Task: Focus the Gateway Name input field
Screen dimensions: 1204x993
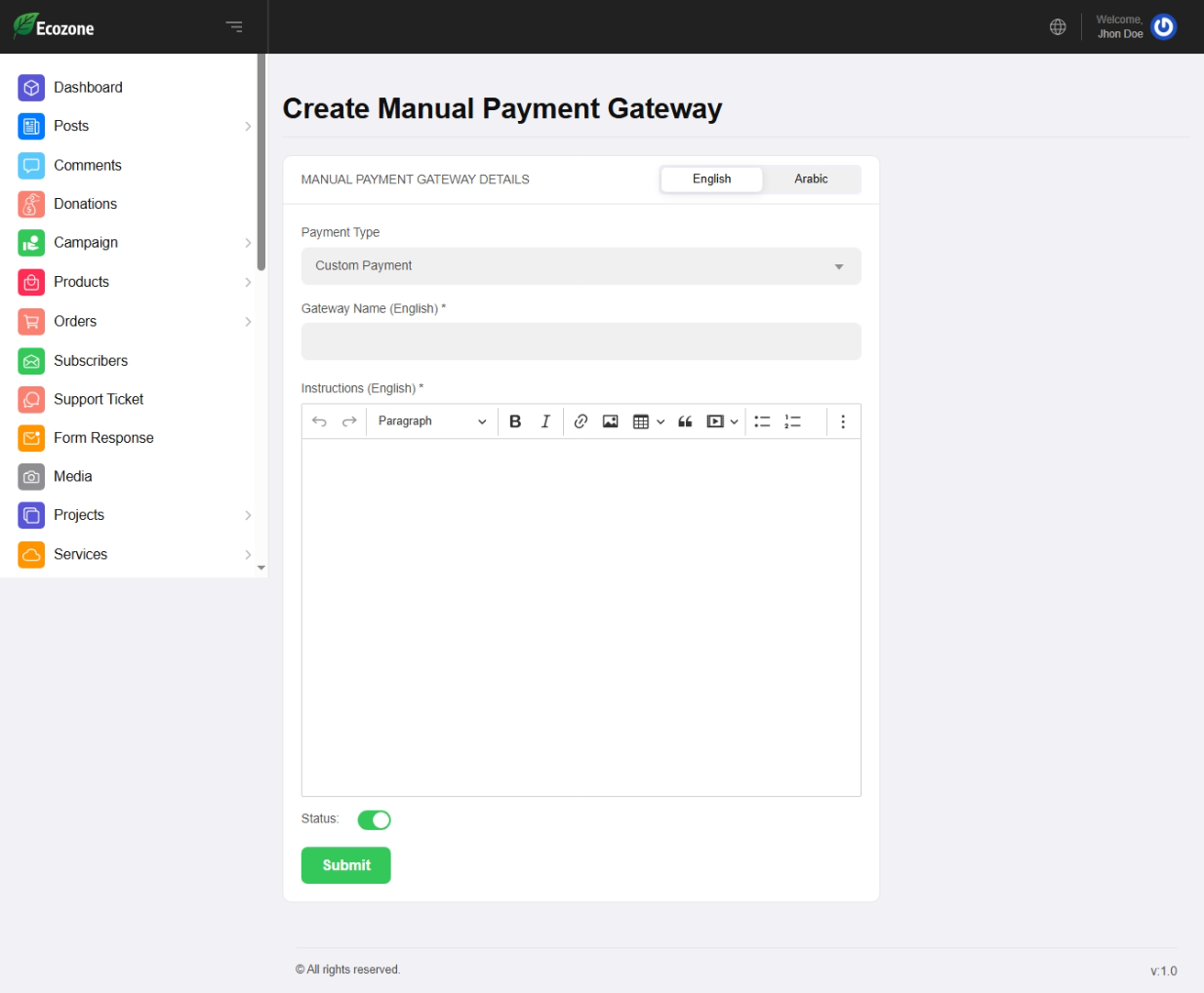Action: coord(581,341)
